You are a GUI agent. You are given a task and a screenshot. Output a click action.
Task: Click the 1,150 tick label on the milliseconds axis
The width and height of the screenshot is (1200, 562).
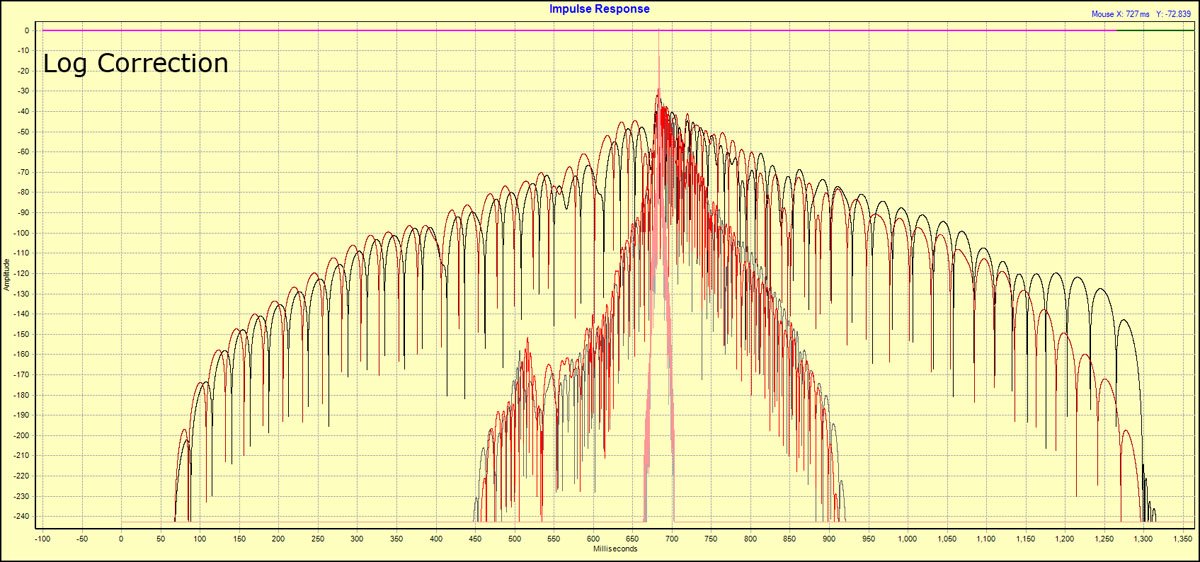(x=1026, y=538)
